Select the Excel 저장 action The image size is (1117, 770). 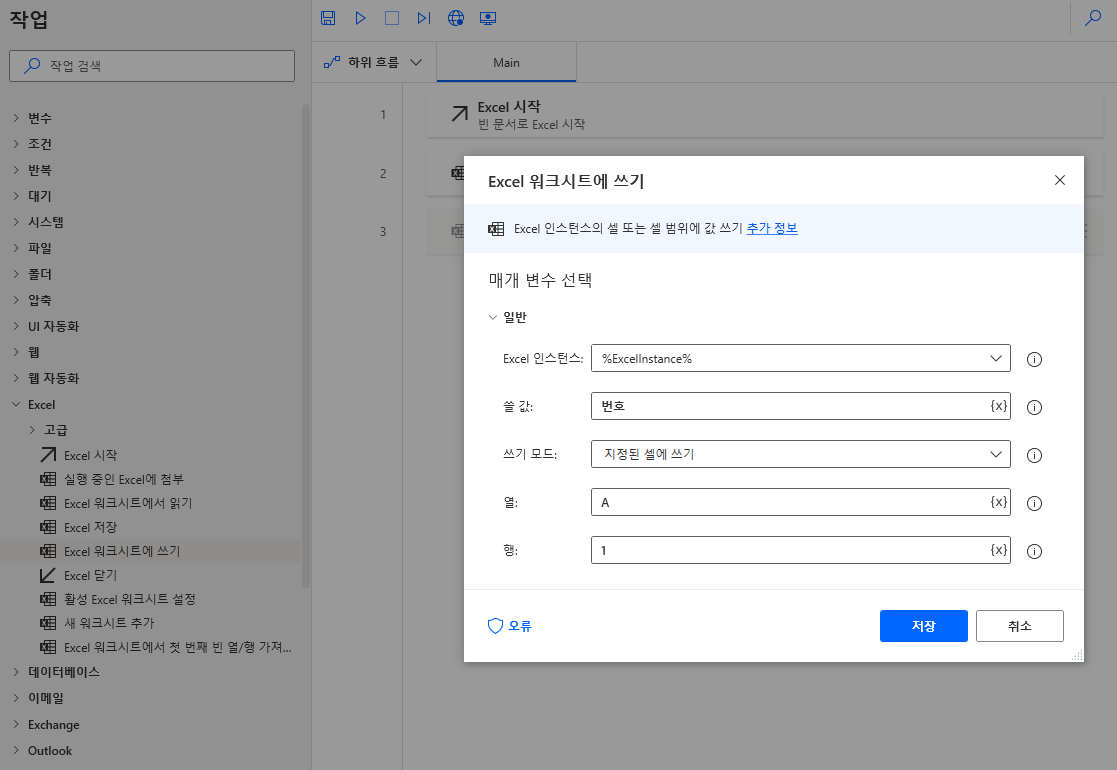(79, 527)
